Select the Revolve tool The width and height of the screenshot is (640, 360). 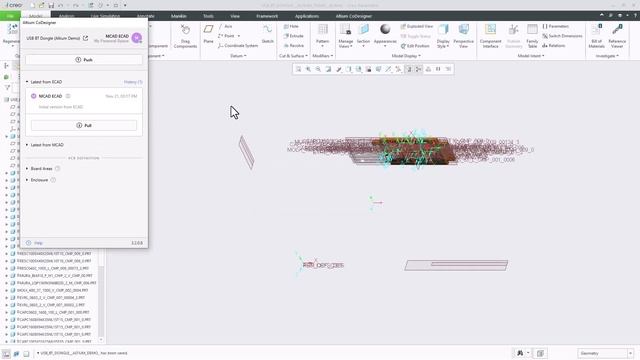[293, 46]
